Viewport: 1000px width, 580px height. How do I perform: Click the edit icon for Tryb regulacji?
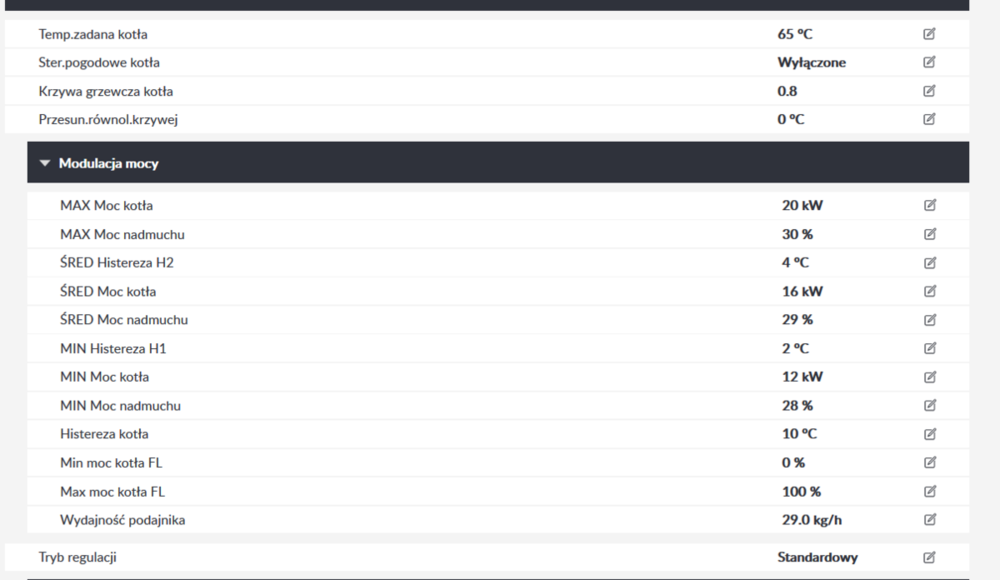pyautogui.click(x=929, y=557)
